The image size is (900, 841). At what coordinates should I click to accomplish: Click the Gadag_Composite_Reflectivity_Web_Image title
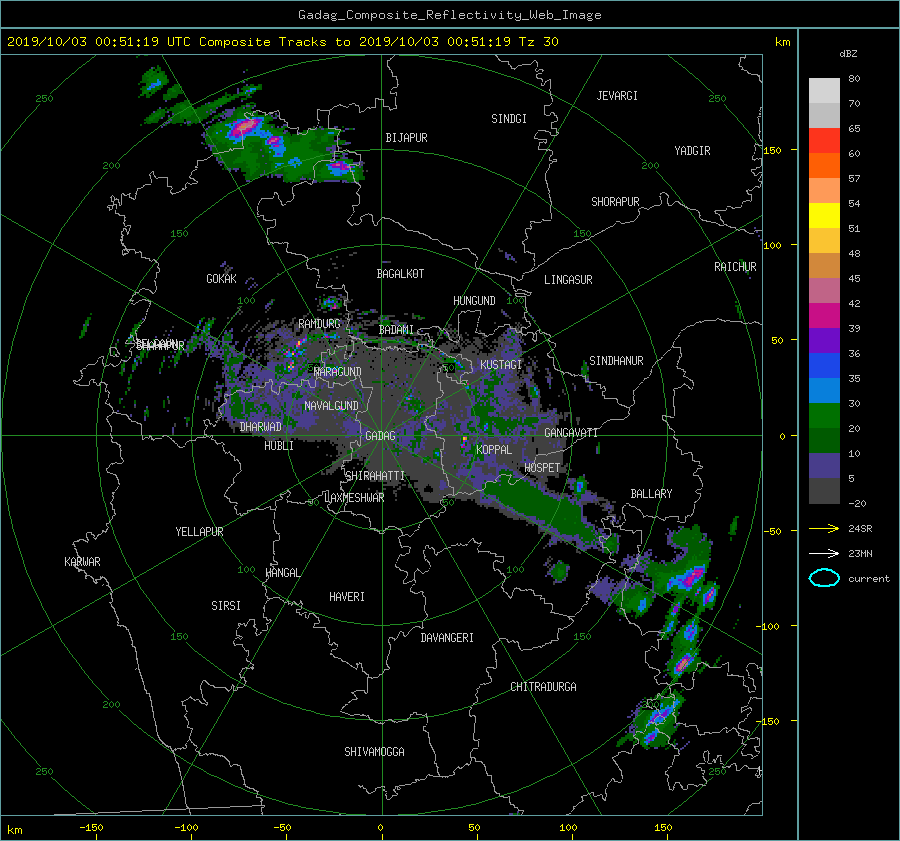449,15
